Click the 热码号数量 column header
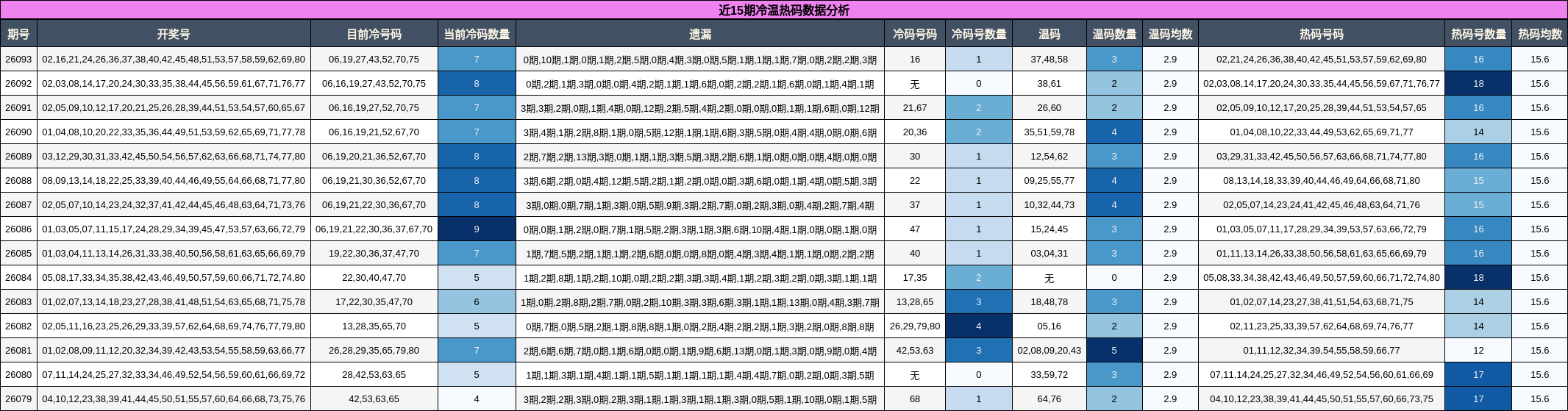1568x411 pixels. [1478, 34]
